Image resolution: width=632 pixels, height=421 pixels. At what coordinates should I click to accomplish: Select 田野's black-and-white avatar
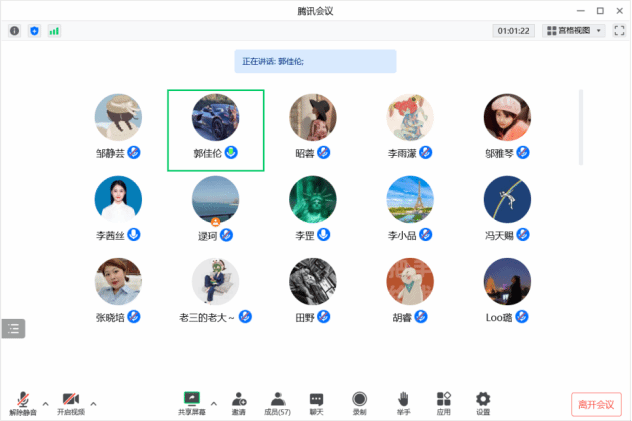[313, 281]
